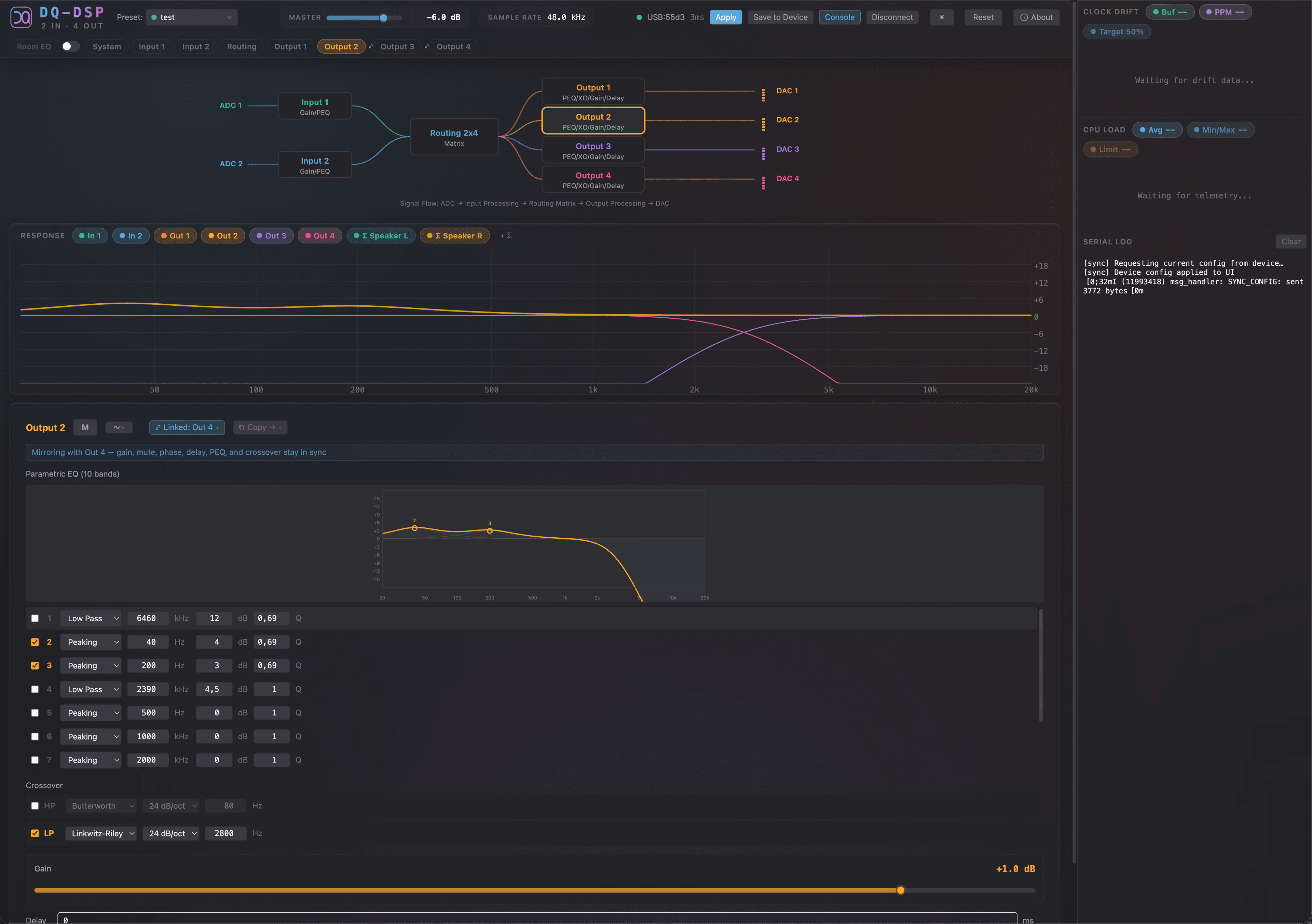Viewport: 1312px width, 924px height.
Task: Select the Routing 2x4 Matrix block
Action: point(454,137)
